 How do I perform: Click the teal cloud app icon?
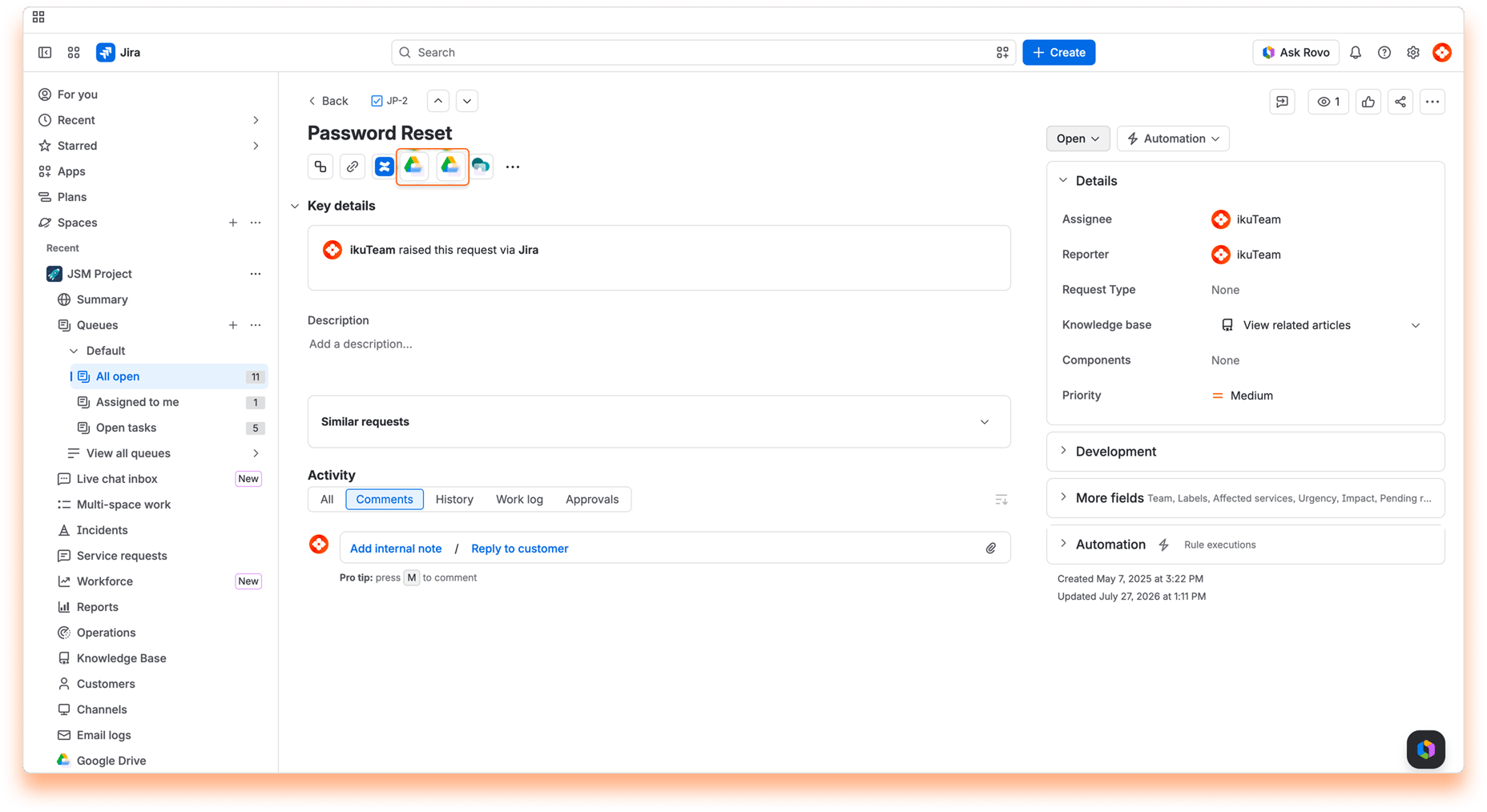coord(481,167)
